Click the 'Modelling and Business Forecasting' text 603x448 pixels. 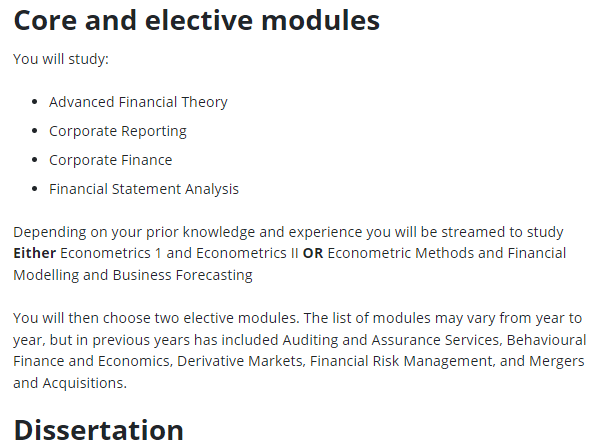[x=133, y=275]
